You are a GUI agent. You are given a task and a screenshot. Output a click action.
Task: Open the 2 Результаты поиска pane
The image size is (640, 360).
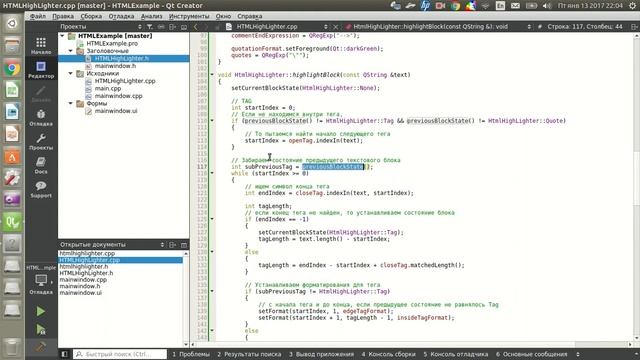(249, 354)
